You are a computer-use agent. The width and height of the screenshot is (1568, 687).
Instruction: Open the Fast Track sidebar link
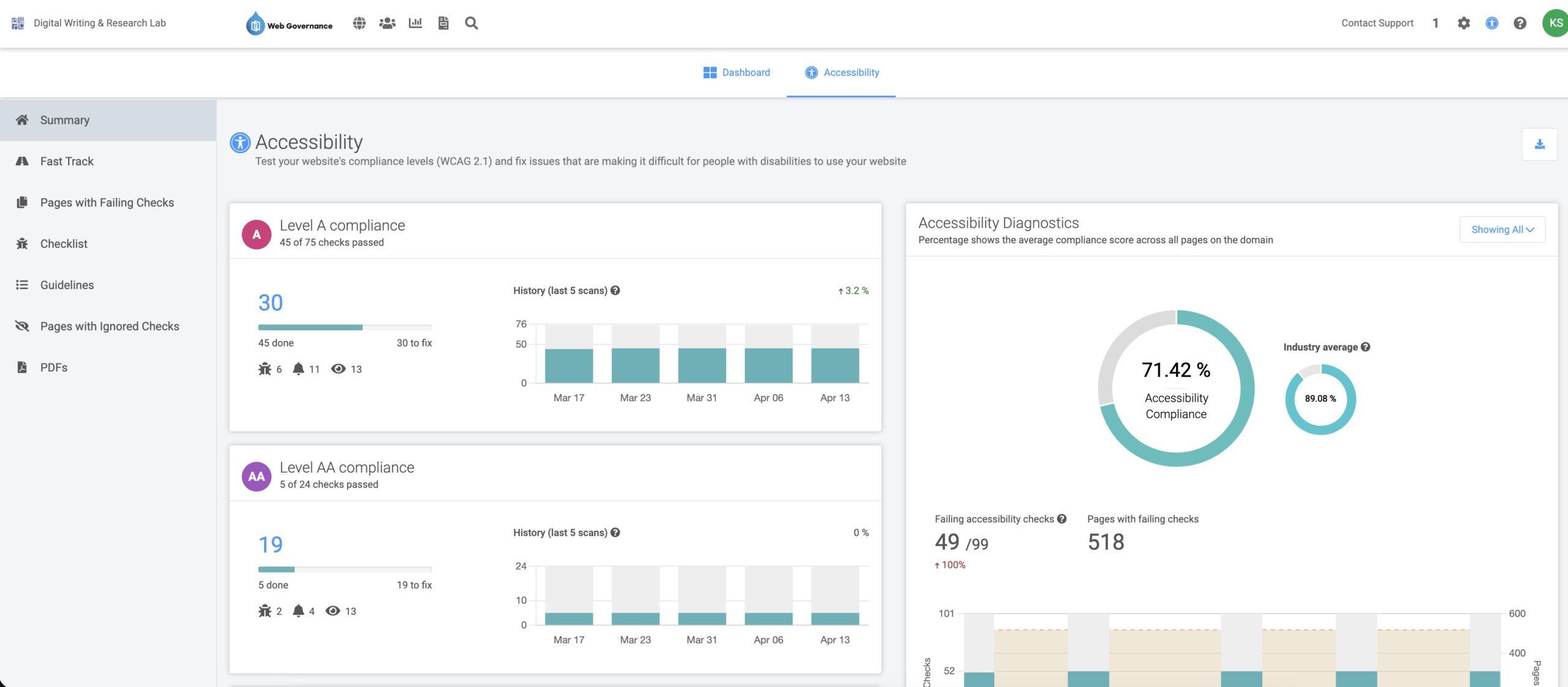[x=67, y=162]
